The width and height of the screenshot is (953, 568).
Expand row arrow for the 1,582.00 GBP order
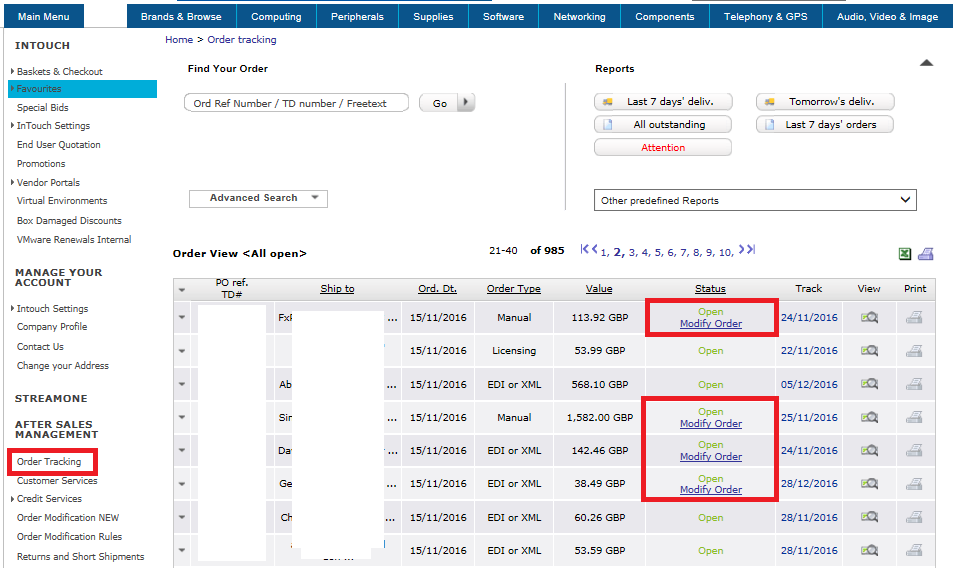click(x=182, y=417)
